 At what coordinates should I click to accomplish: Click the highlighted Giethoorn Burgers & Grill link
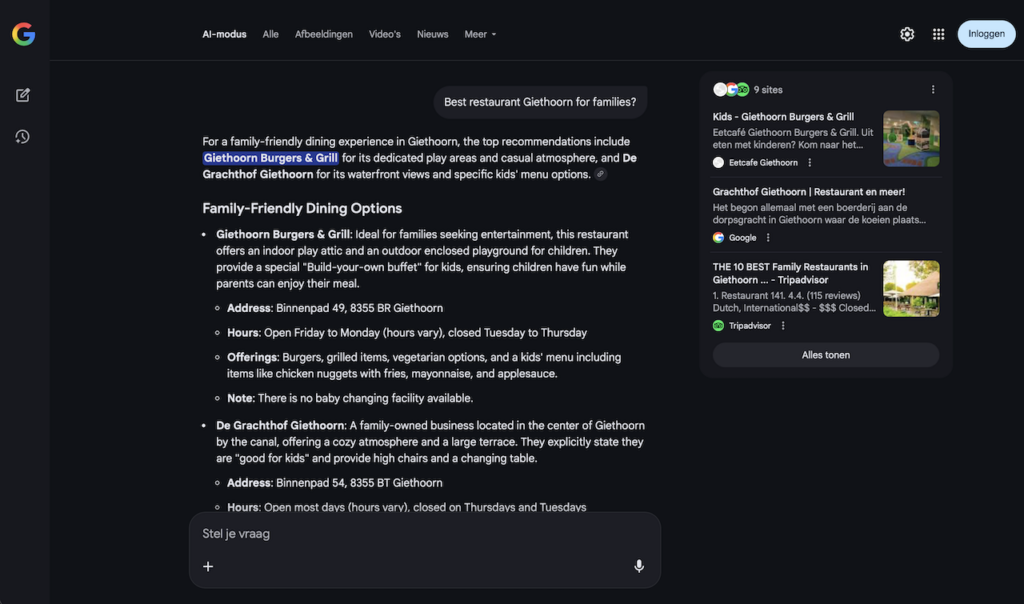click(x=270, y=158)
